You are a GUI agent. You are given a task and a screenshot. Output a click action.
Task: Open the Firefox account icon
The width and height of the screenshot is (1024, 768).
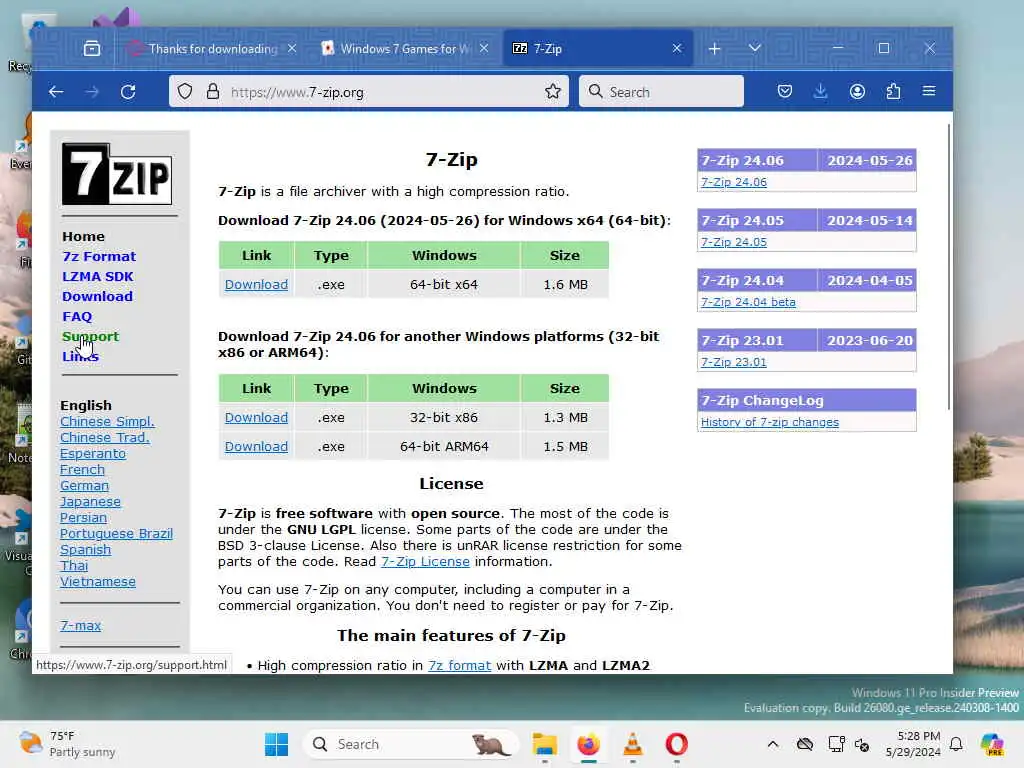pos(857,91)
